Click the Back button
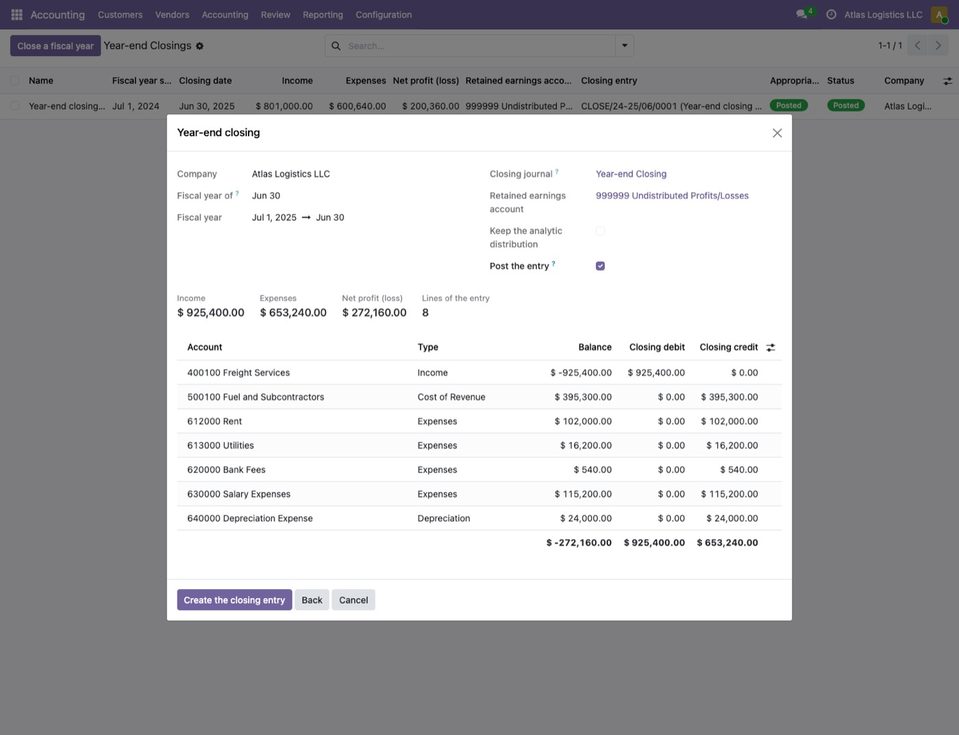Viewport: 959px width, 735px height. [x=312, y=600]
